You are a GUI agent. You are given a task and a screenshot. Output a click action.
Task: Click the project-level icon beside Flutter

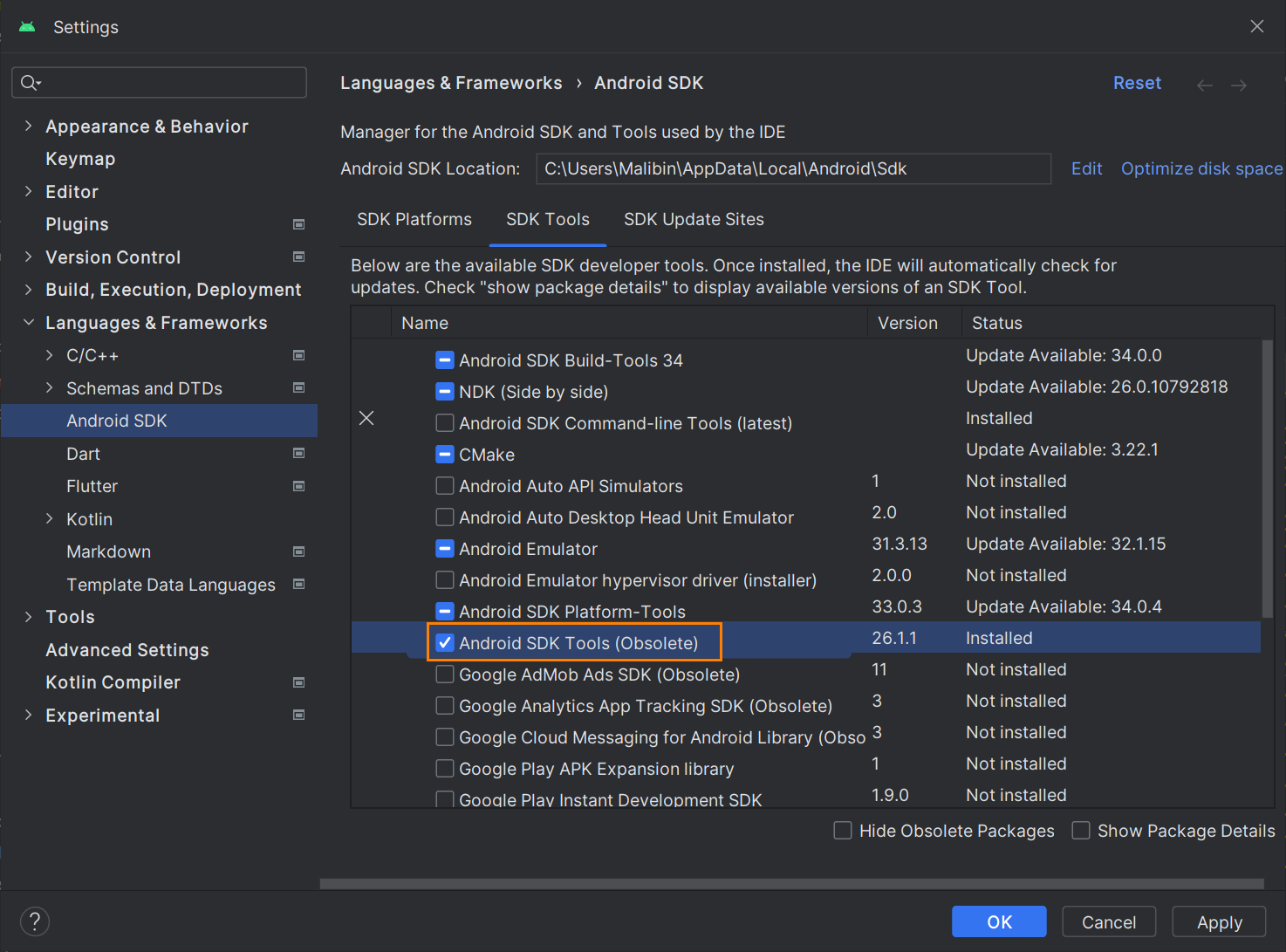299,486
